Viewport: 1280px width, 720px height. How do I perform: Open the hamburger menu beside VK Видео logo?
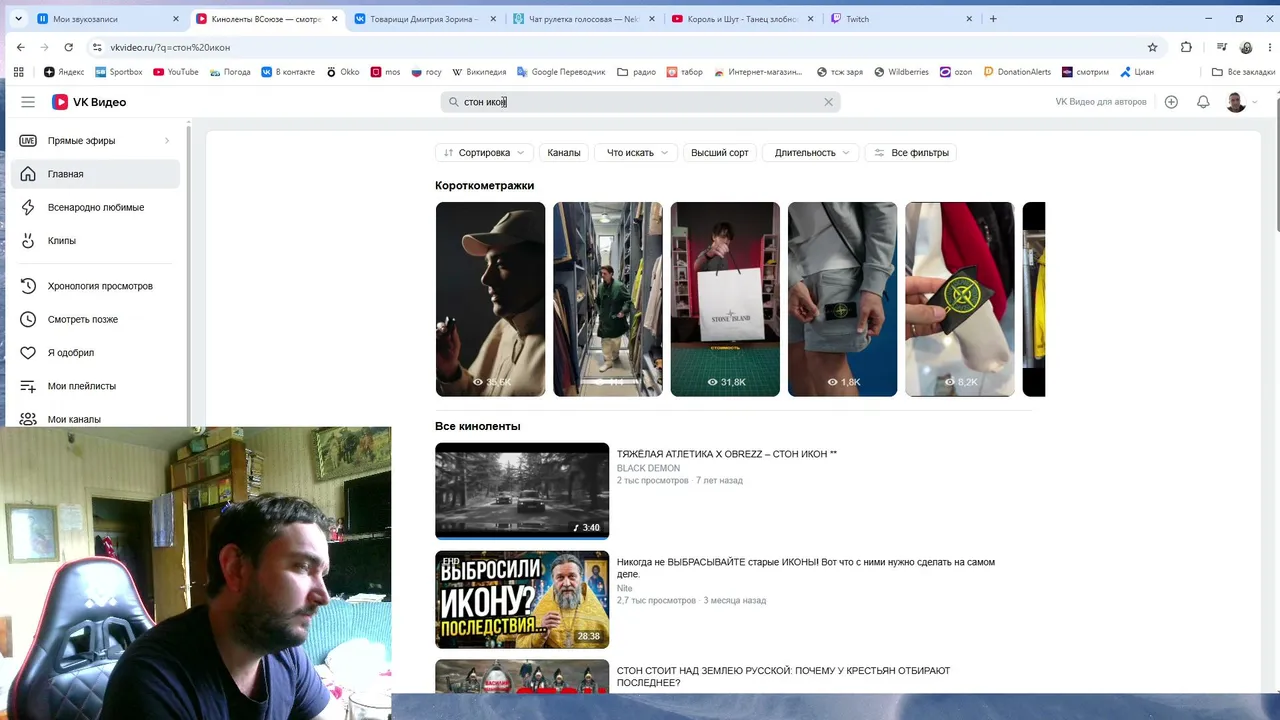coord(28,102)
